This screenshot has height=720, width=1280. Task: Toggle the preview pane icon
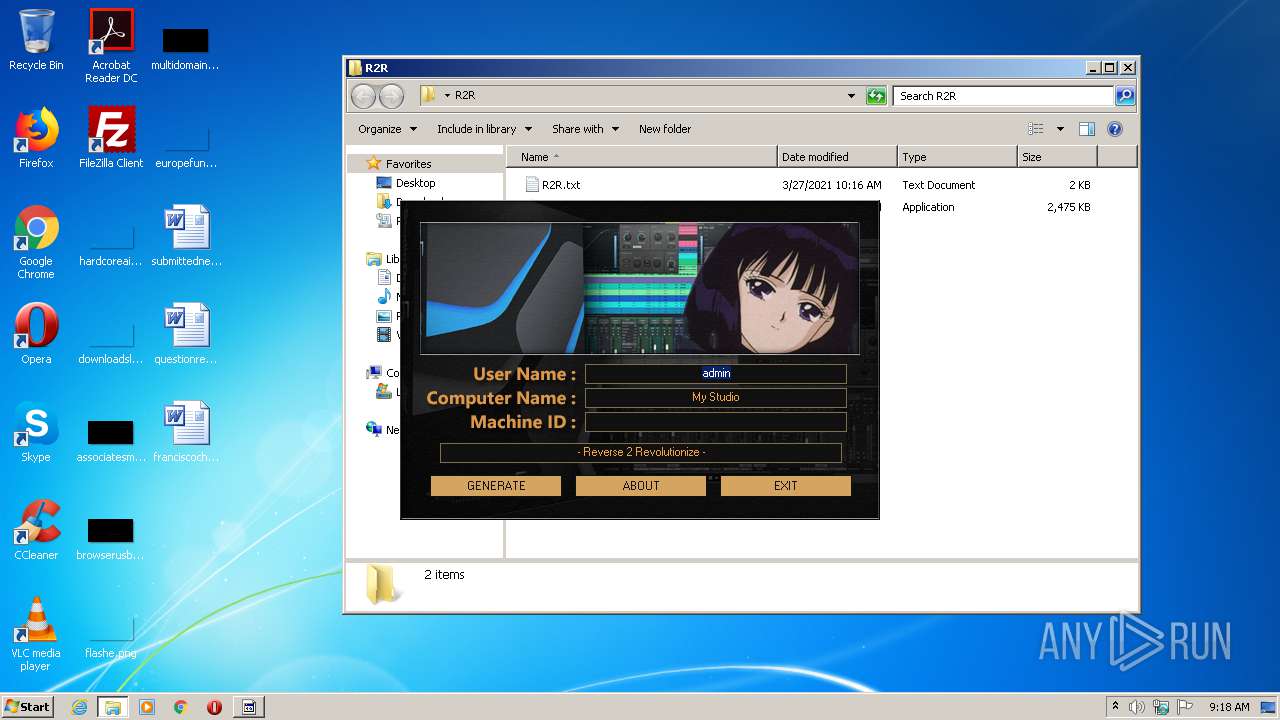click(x=1087, y=129)
